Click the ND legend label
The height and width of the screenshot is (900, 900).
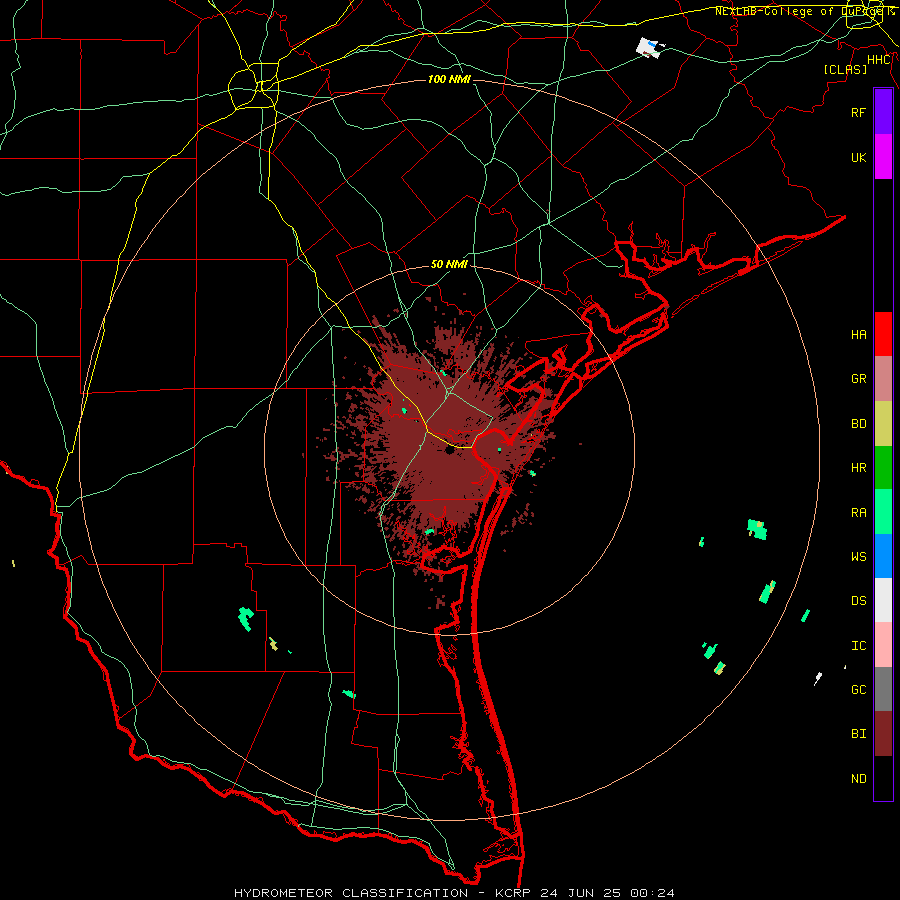pos(859,779)
